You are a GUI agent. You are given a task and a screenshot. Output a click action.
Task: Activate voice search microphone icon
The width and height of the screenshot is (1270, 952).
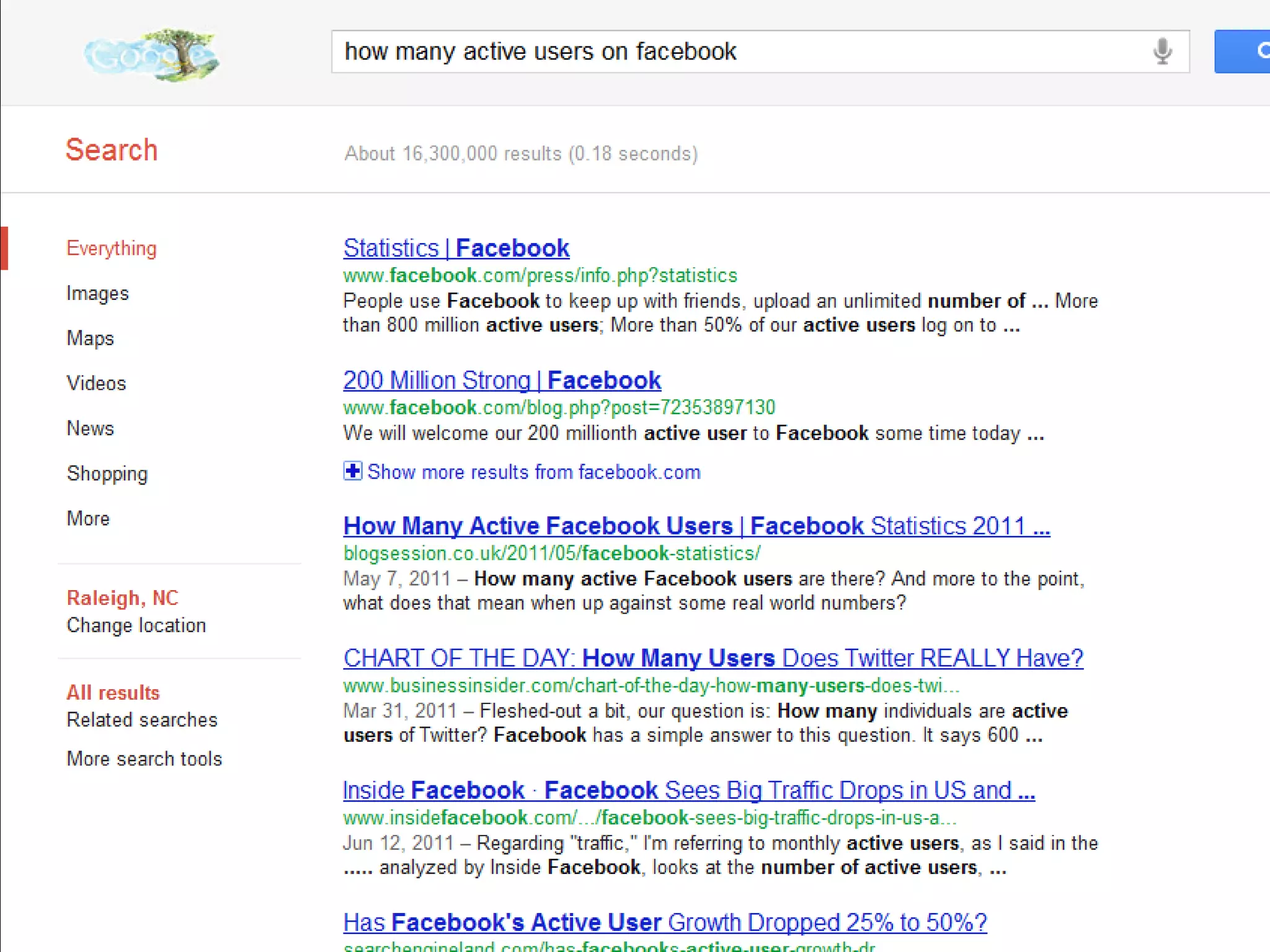click(1162, 51)
